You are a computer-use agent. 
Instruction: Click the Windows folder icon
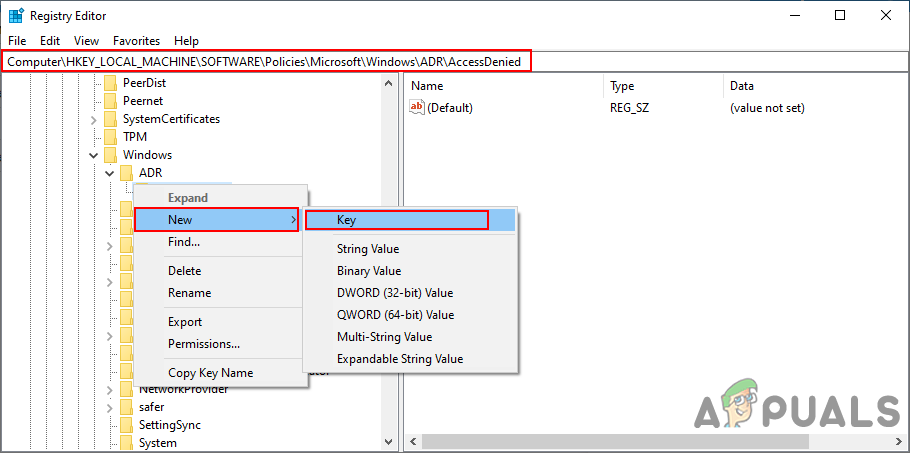pyautogui.click(x=110, y=155)
